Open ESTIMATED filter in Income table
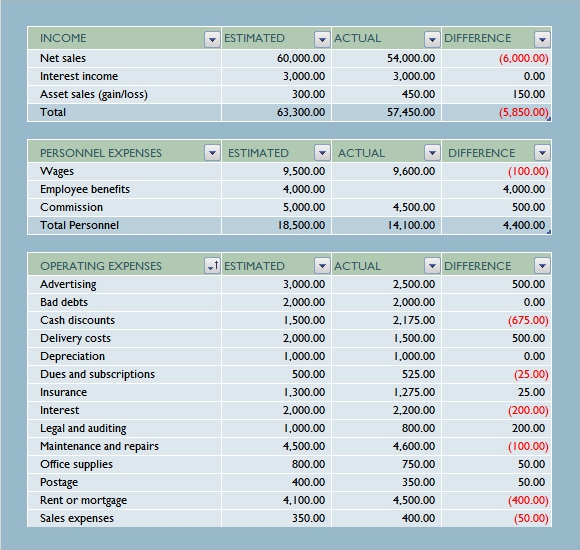The width and height of the screenshot is (580, 550). pyautogui.click(x=322, y=39)
